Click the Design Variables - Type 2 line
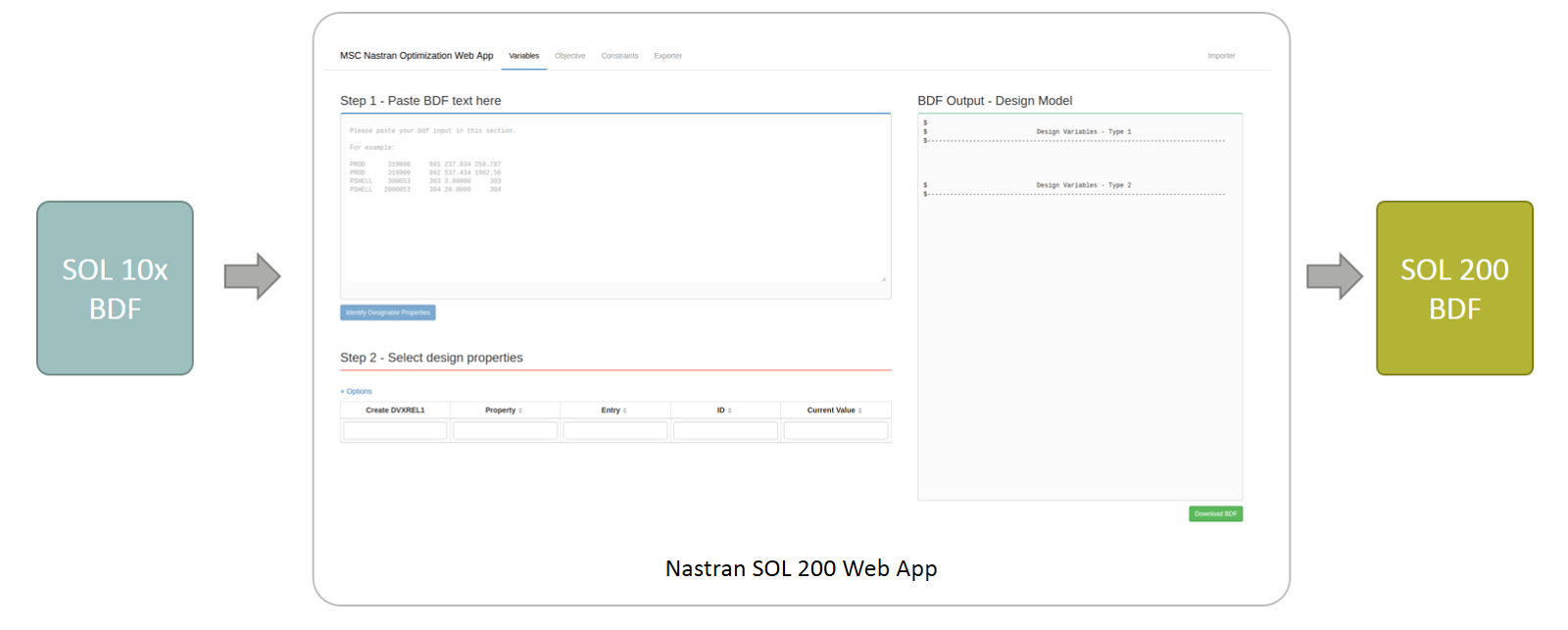 tap(1083, 185)
